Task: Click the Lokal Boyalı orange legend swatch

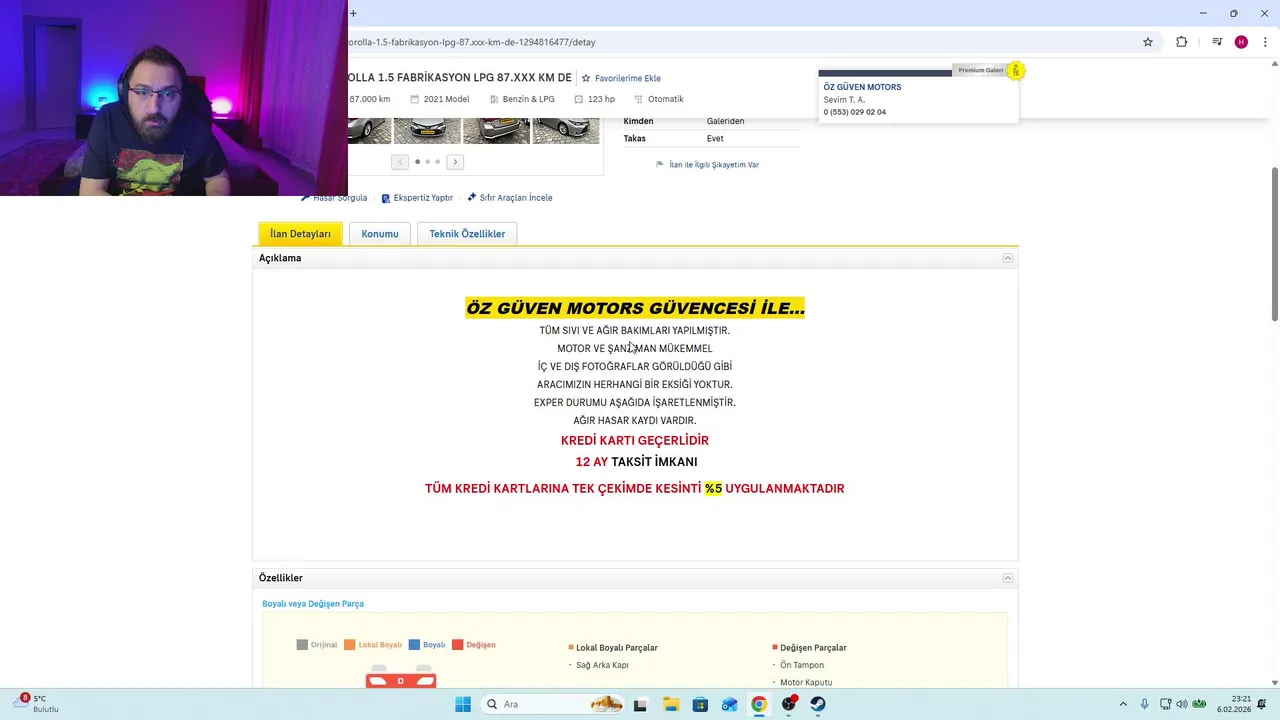Action: point(350,645)
